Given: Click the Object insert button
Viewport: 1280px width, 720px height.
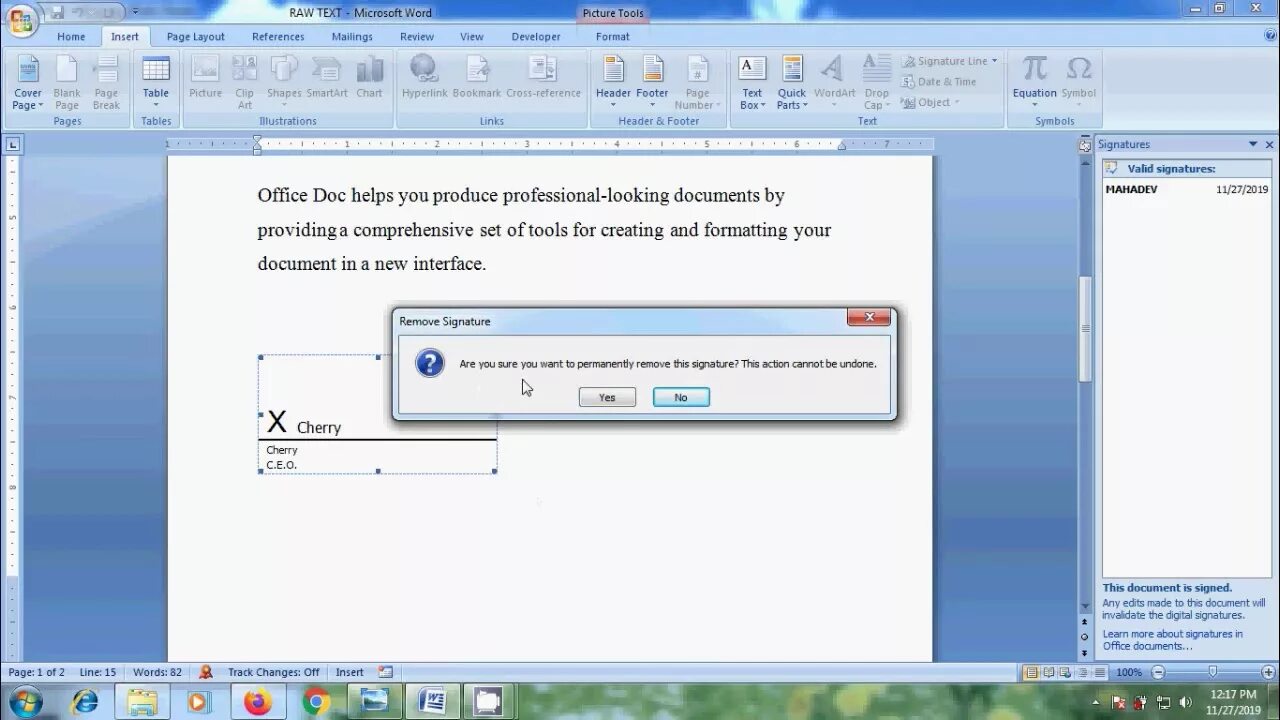Looking at the screenshot, I should point(929,102).
